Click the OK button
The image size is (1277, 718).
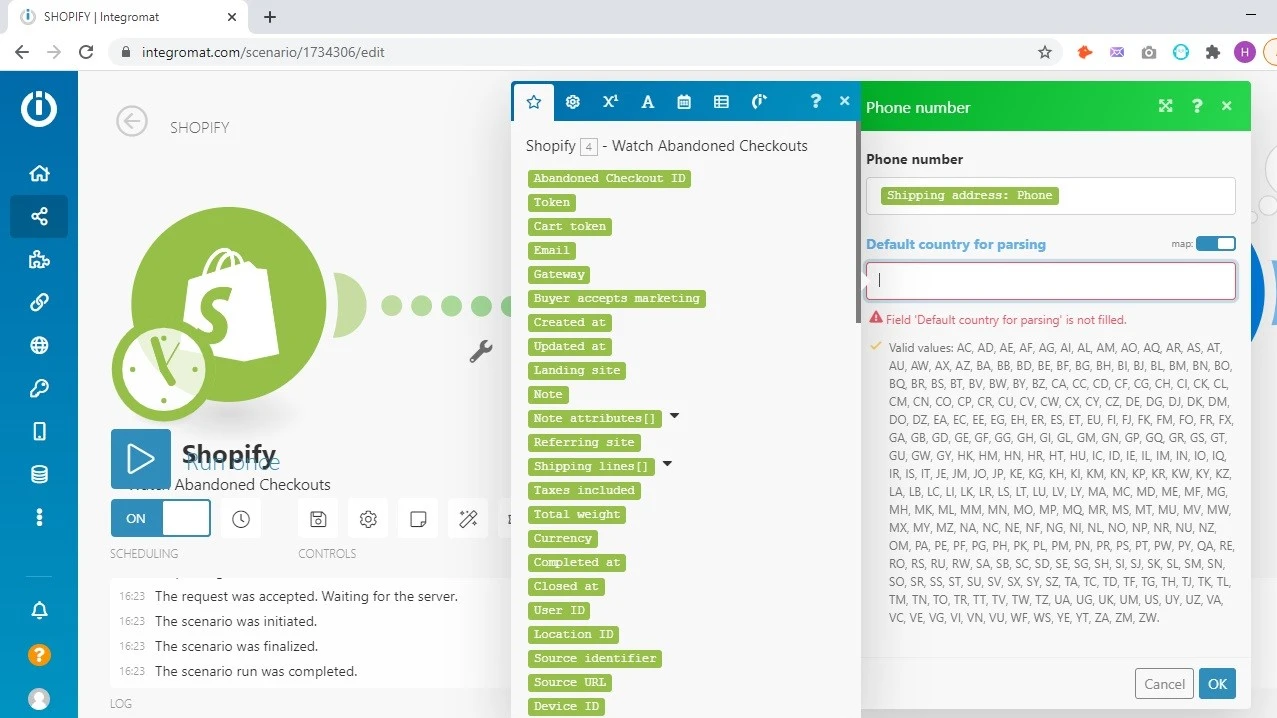[x=1217, y=684]
